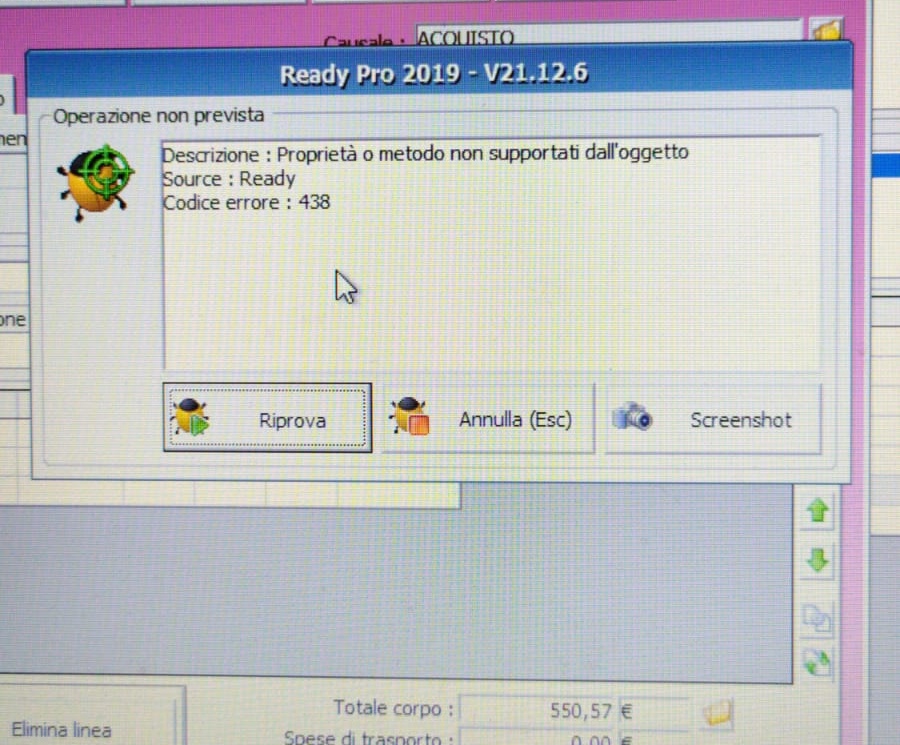Viewport: 900px width, 745px height.
Task: Click the Causale field showing ACQUISTO
Action: [x=607, y=34]
